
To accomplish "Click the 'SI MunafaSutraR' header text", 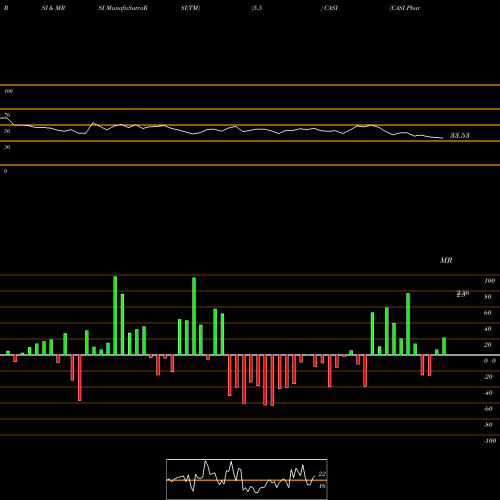I will [x=123, y=8].
